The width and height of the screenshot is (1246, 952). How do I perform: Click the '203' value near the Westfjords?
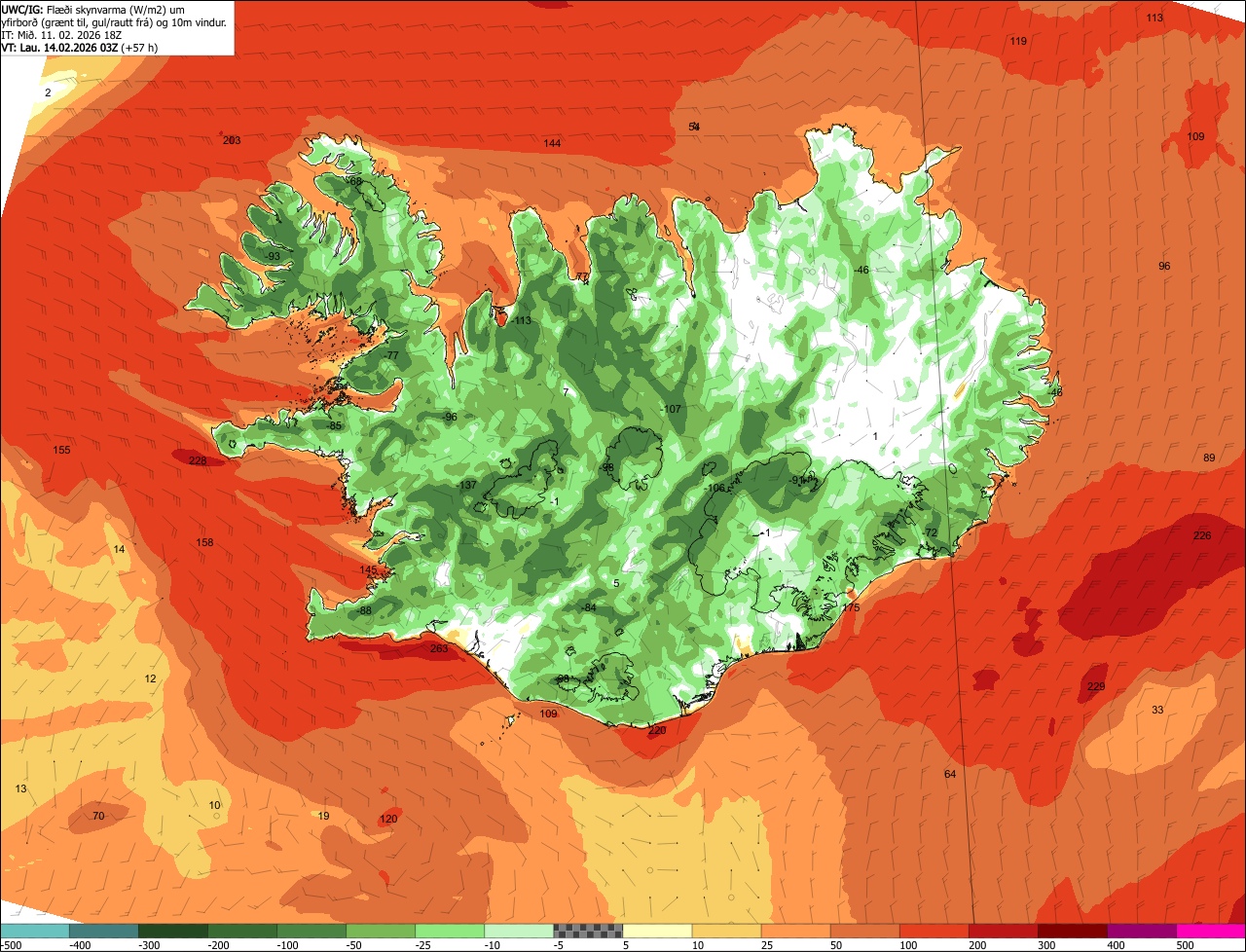pyautogui.click(x=232, y=141)
